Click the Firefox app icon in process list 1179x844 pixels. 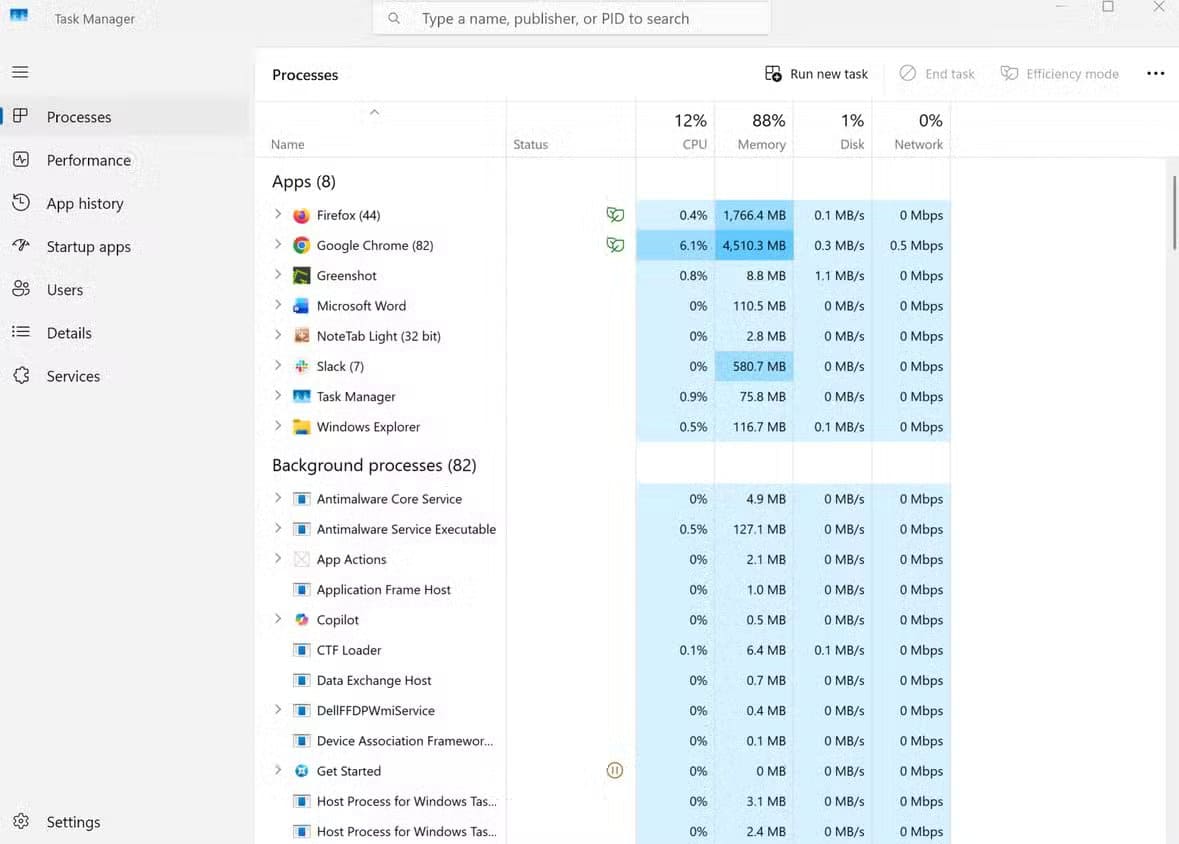coord(301,215)
